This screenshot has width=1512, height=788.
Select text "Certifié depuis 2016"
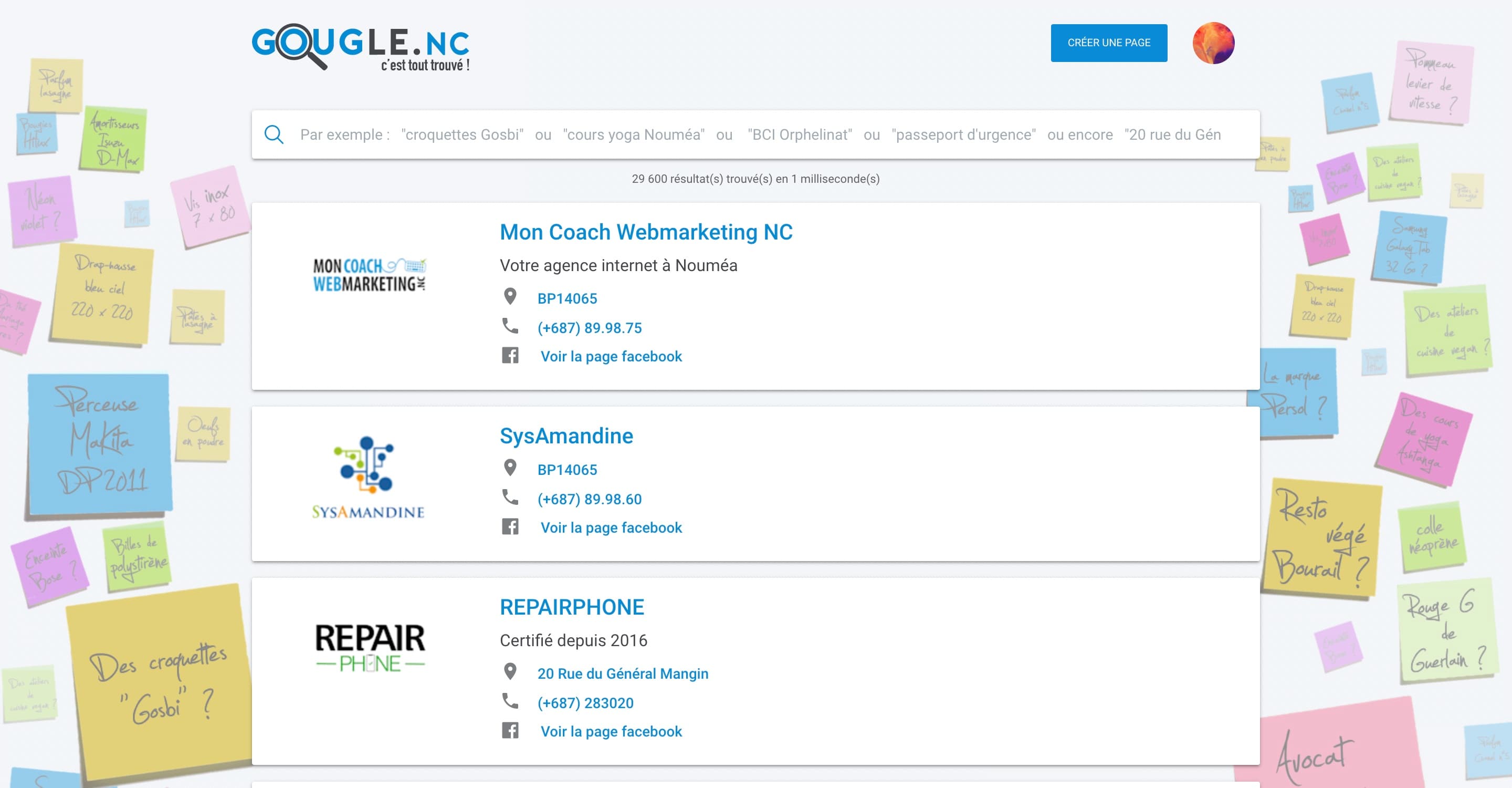(573, 640)
